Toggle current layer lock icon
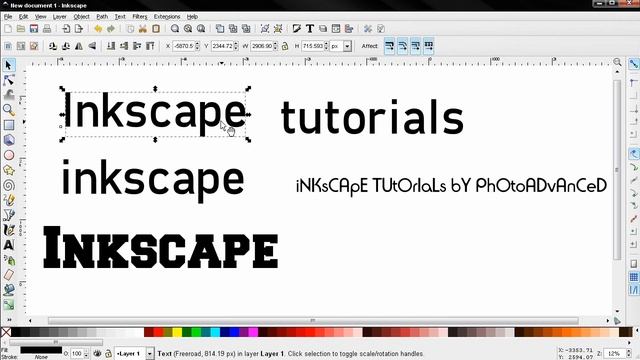The width and height of the screenshot is (640, 360). click(108, 353)
